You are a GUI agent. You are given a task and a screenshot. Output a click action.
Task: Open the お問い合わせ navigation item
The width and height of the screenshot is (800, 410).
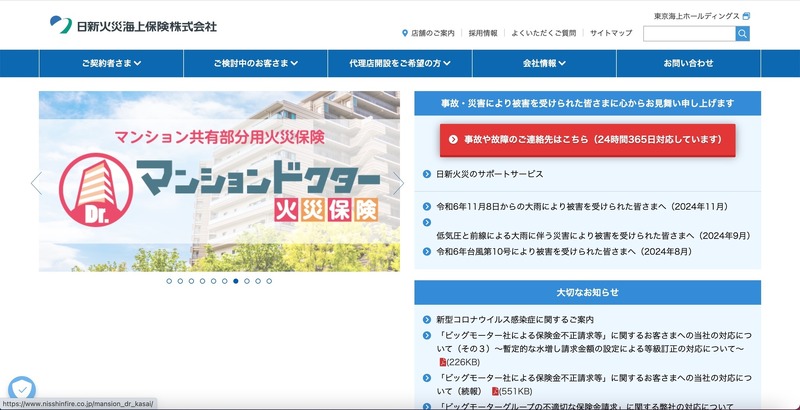[688, 63]
